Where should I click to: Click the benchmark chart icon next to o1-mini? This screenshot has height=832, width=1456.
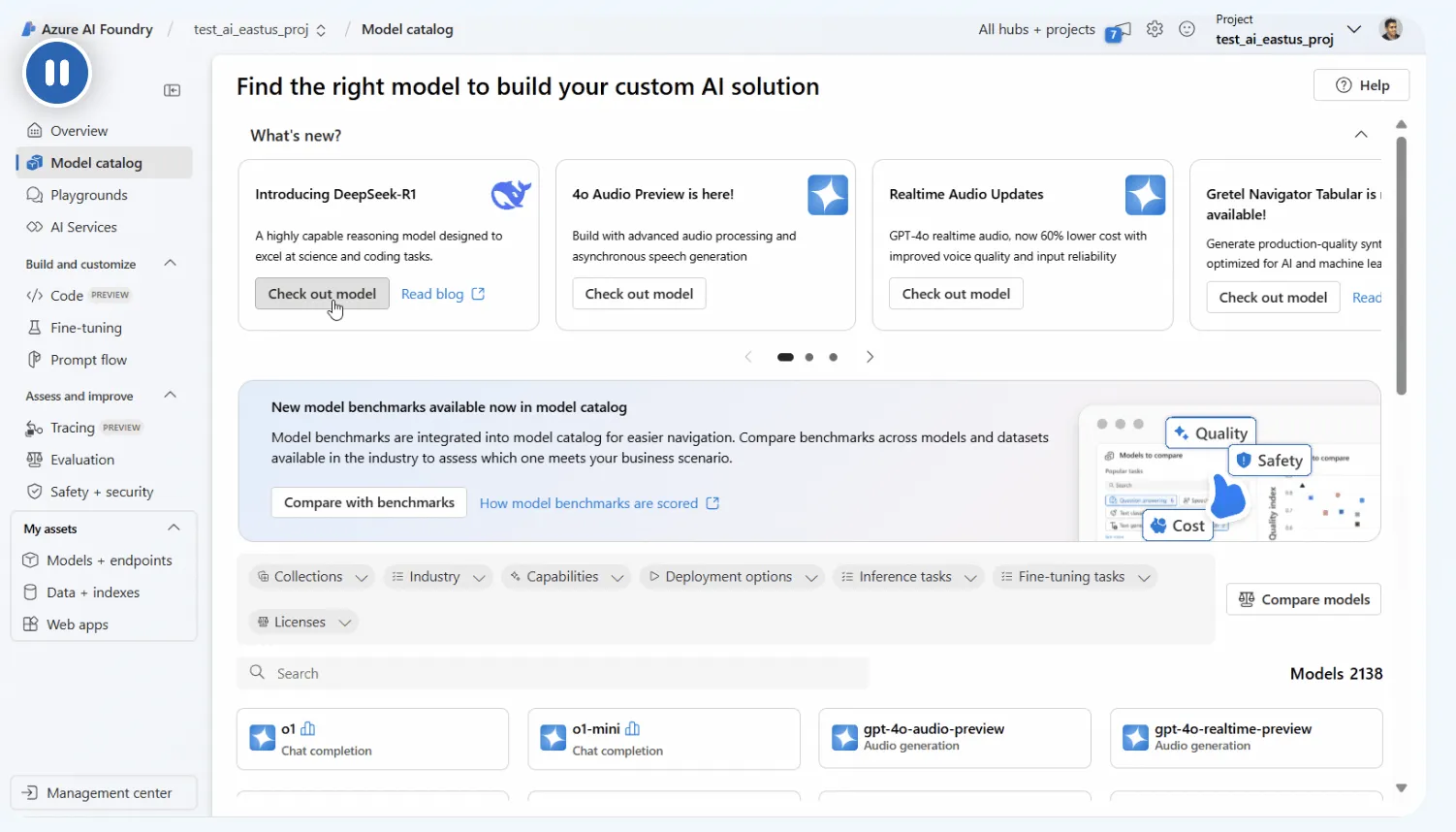(633, 728)
